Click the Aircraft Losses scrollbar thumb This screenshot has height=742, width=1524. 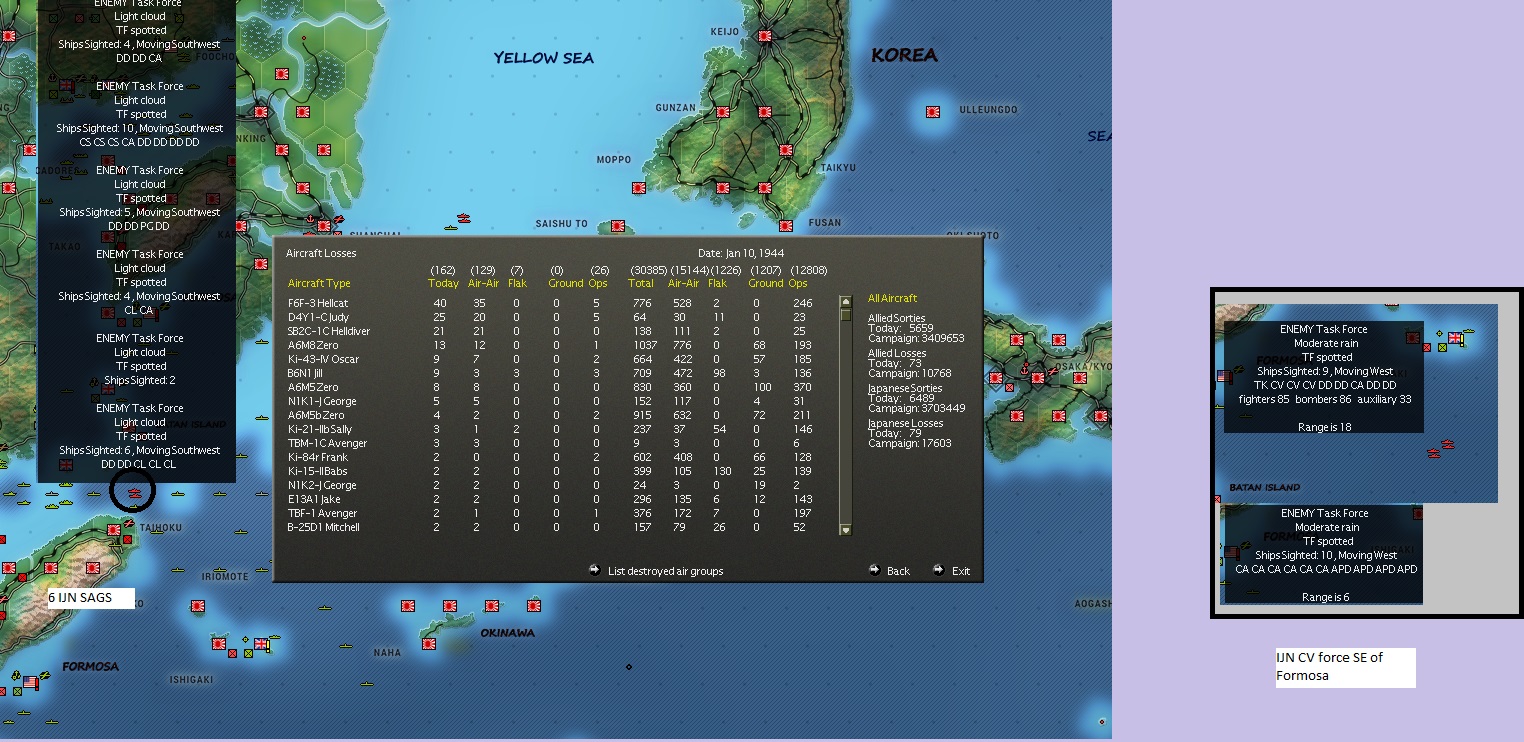pos(845,314)
